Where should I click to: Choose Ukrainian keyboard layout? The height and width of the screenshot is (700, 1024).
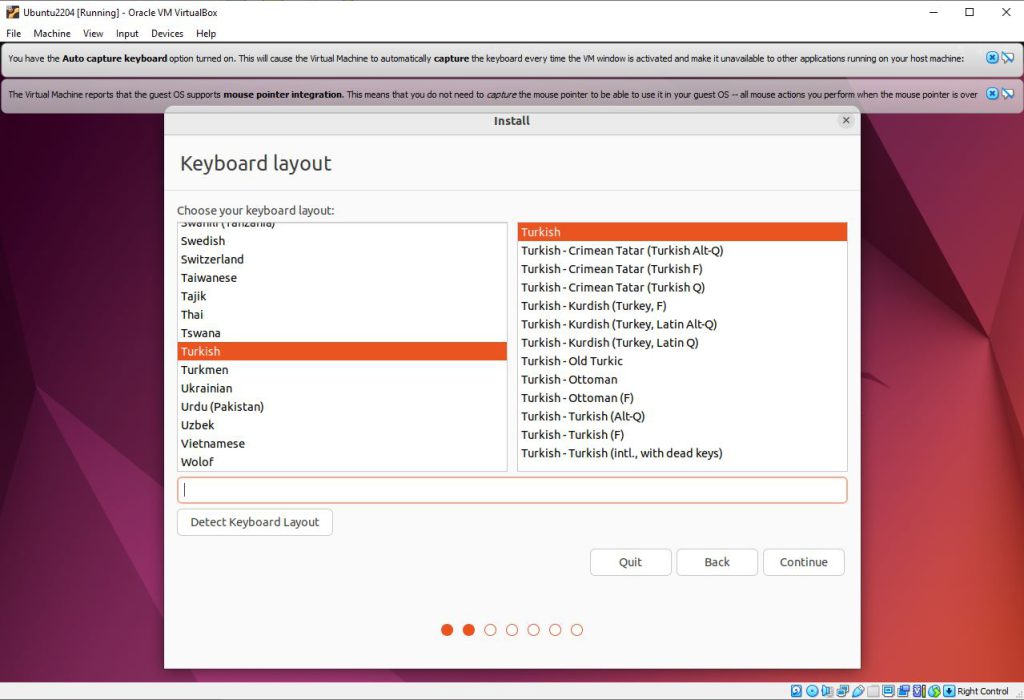342,388
